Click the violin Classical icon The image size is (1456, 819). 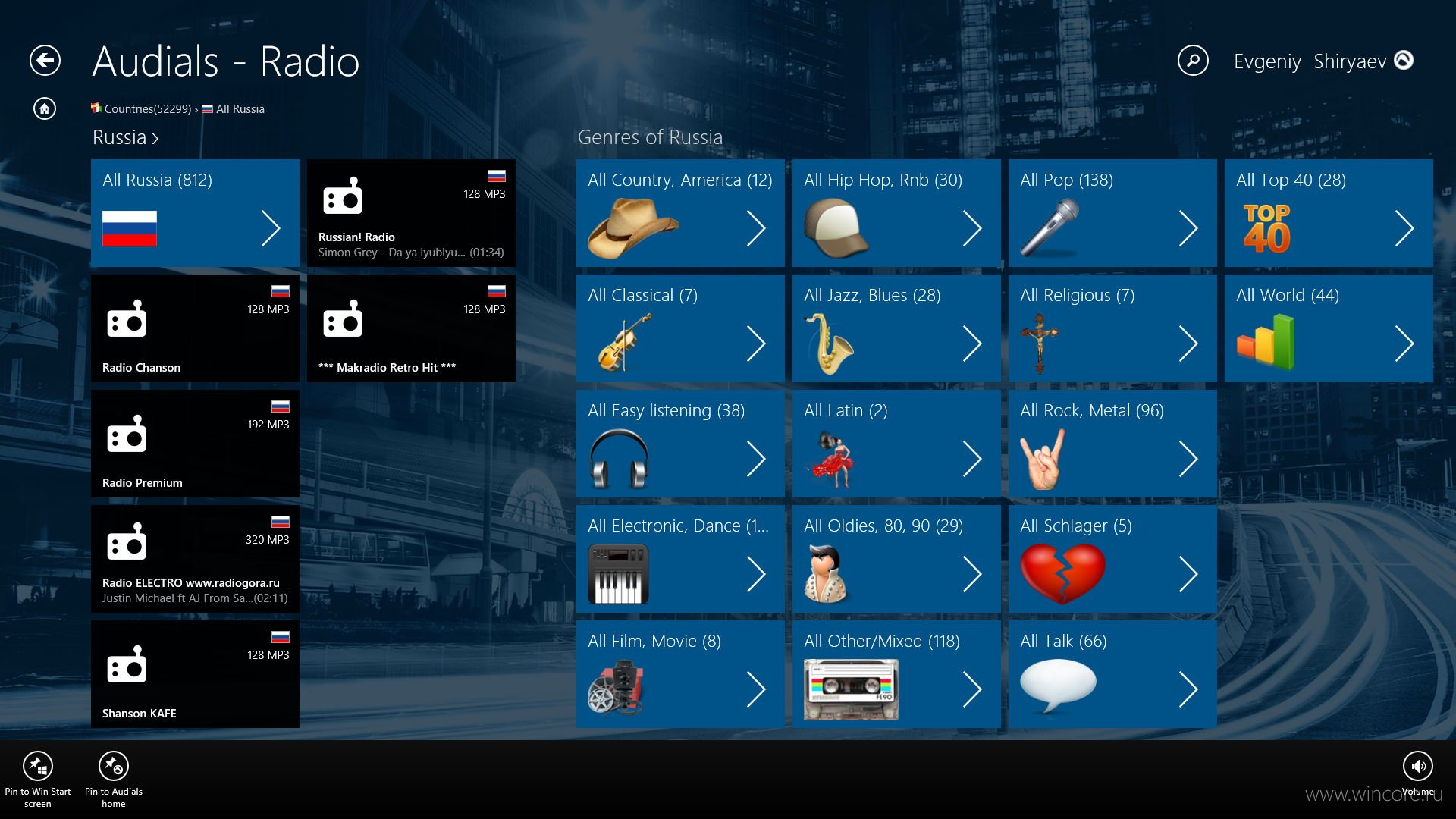(624, 343)
